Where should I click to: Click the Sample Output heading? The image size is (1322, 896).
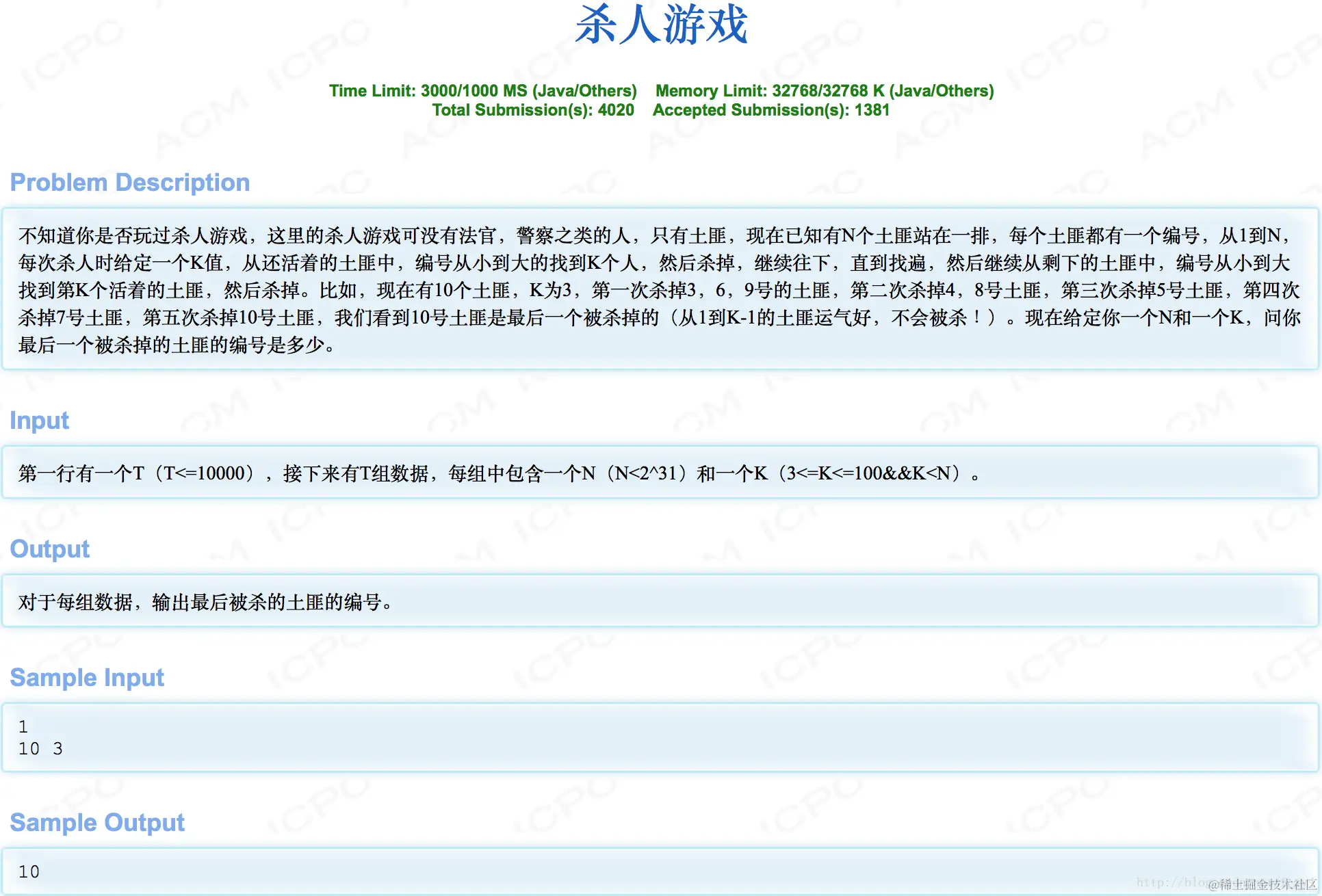point(97,823)
